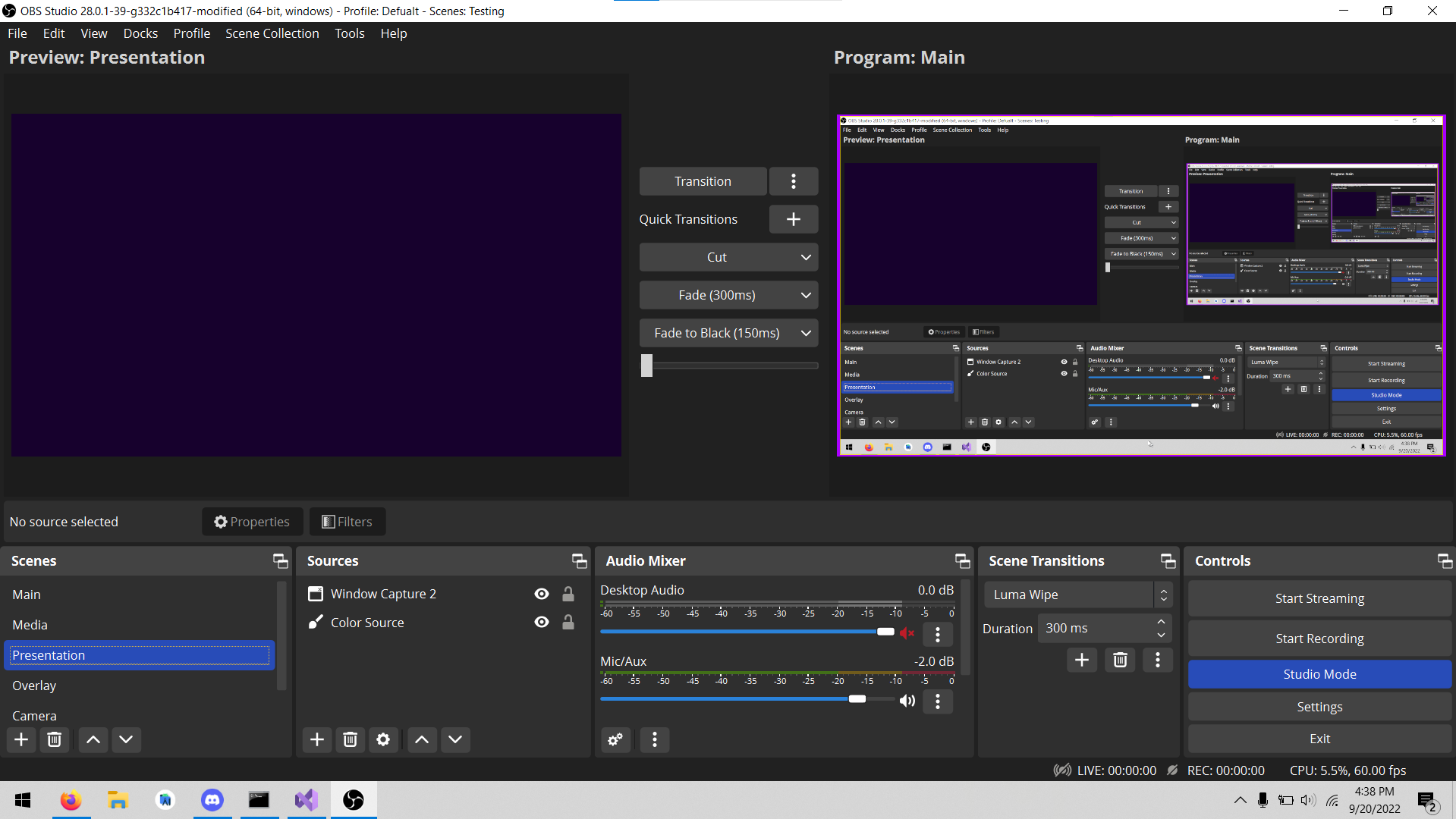Open source properties gear in Sources dock
Screen dimensions: 1456x819
click(383, 739)
